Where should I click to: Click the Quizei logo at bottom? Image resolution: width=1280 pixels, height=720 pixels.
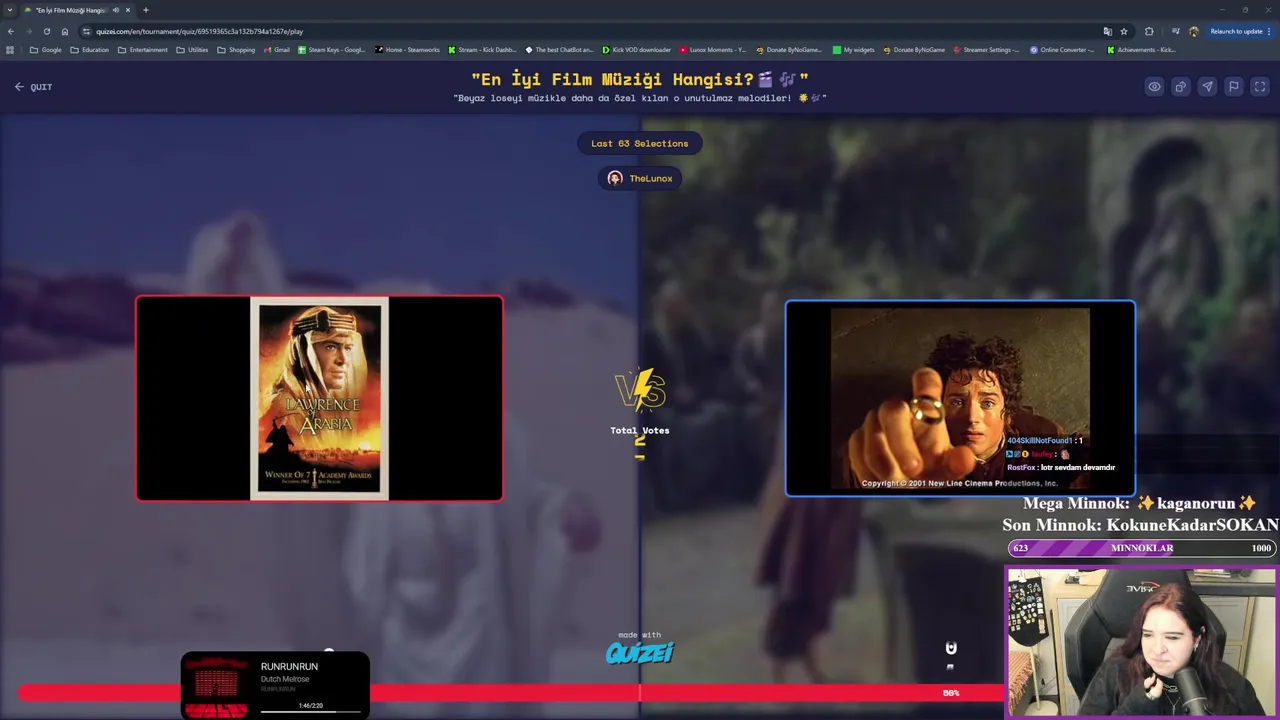pos(640,653)
